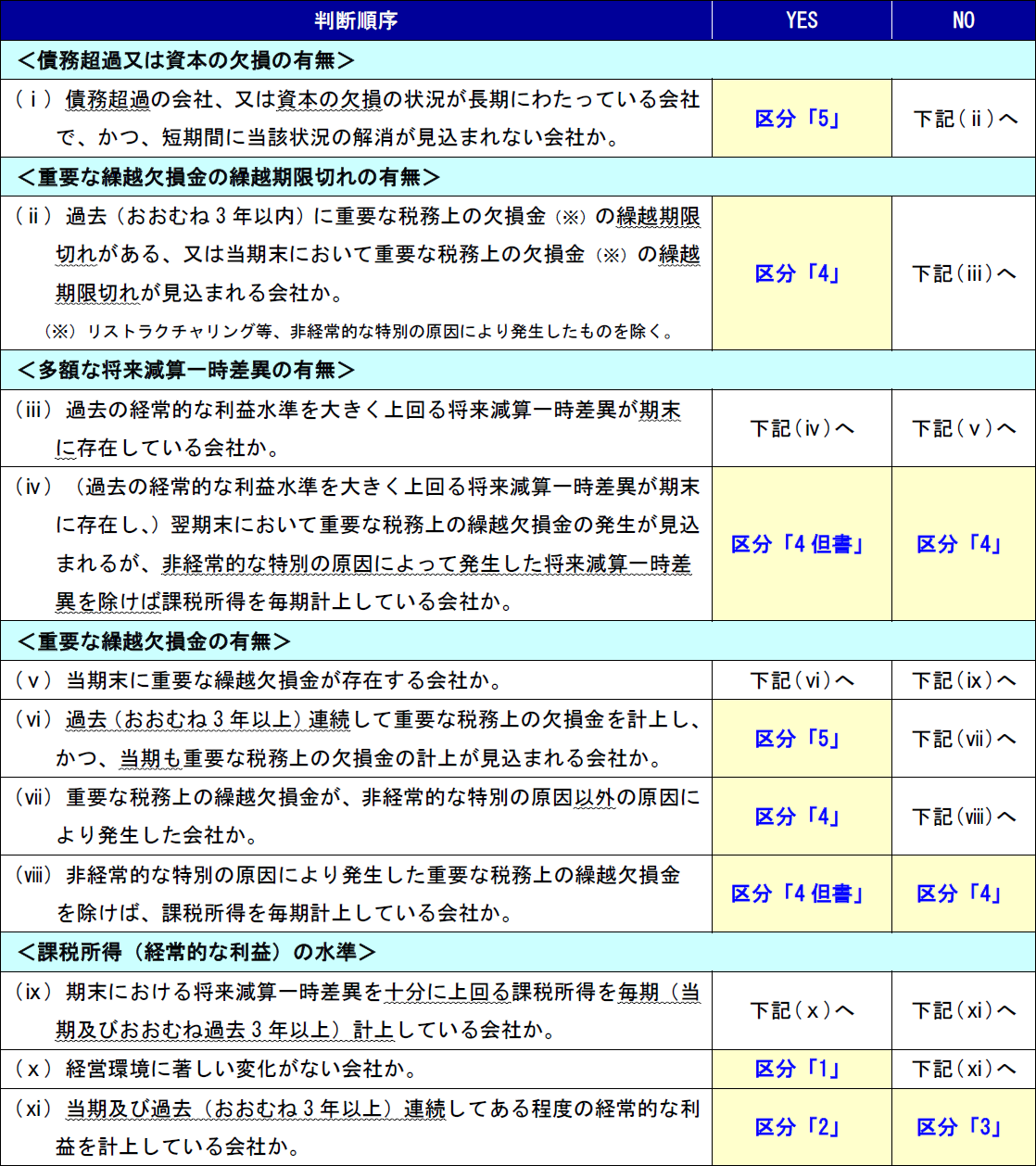The width and height of the screenshot is (1036, 1166).
Task: Jump to 下記(iv)へ in the YES column
Action: point(802,428)
